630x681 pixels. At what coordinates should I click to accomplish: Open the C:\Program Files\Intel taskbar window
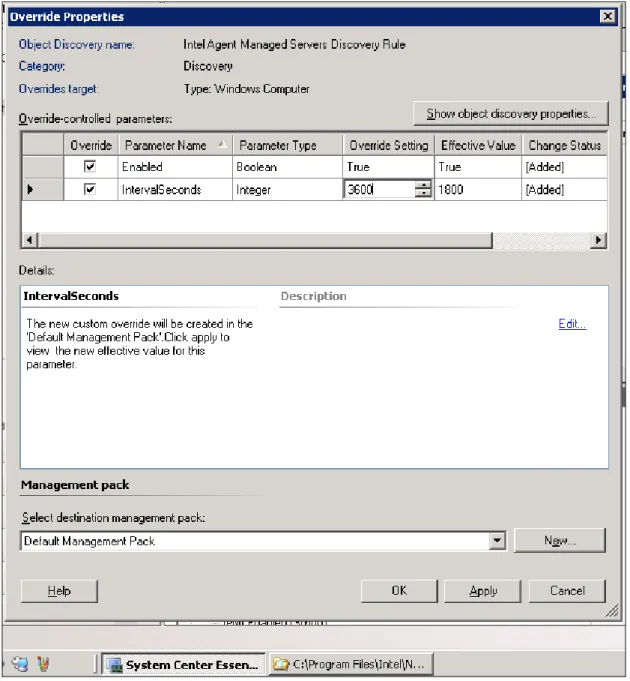(351, 664)
